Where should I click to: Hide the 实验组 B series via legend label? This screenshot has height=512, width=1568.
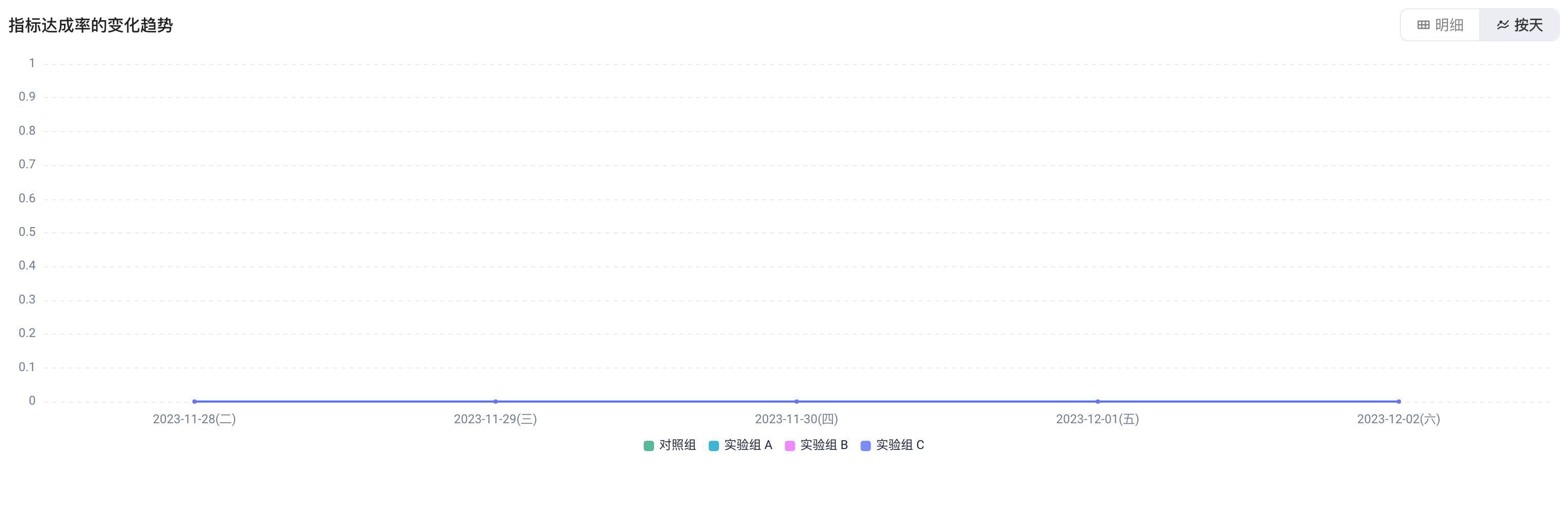click(x=824, y=445)
